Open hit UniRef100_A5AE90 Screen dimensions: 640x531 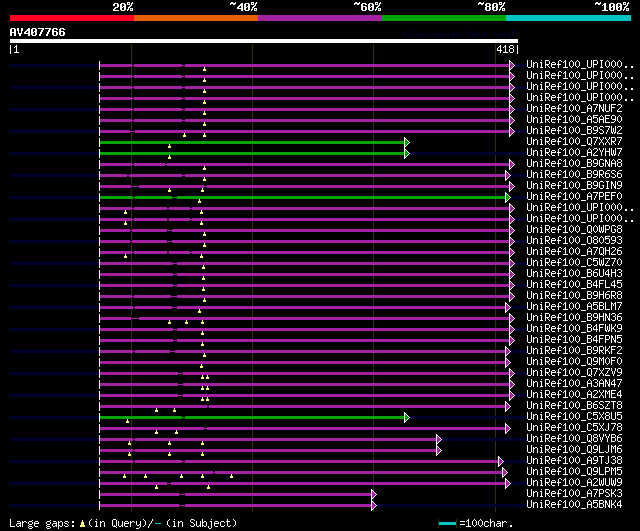click(x=574, y=120)
